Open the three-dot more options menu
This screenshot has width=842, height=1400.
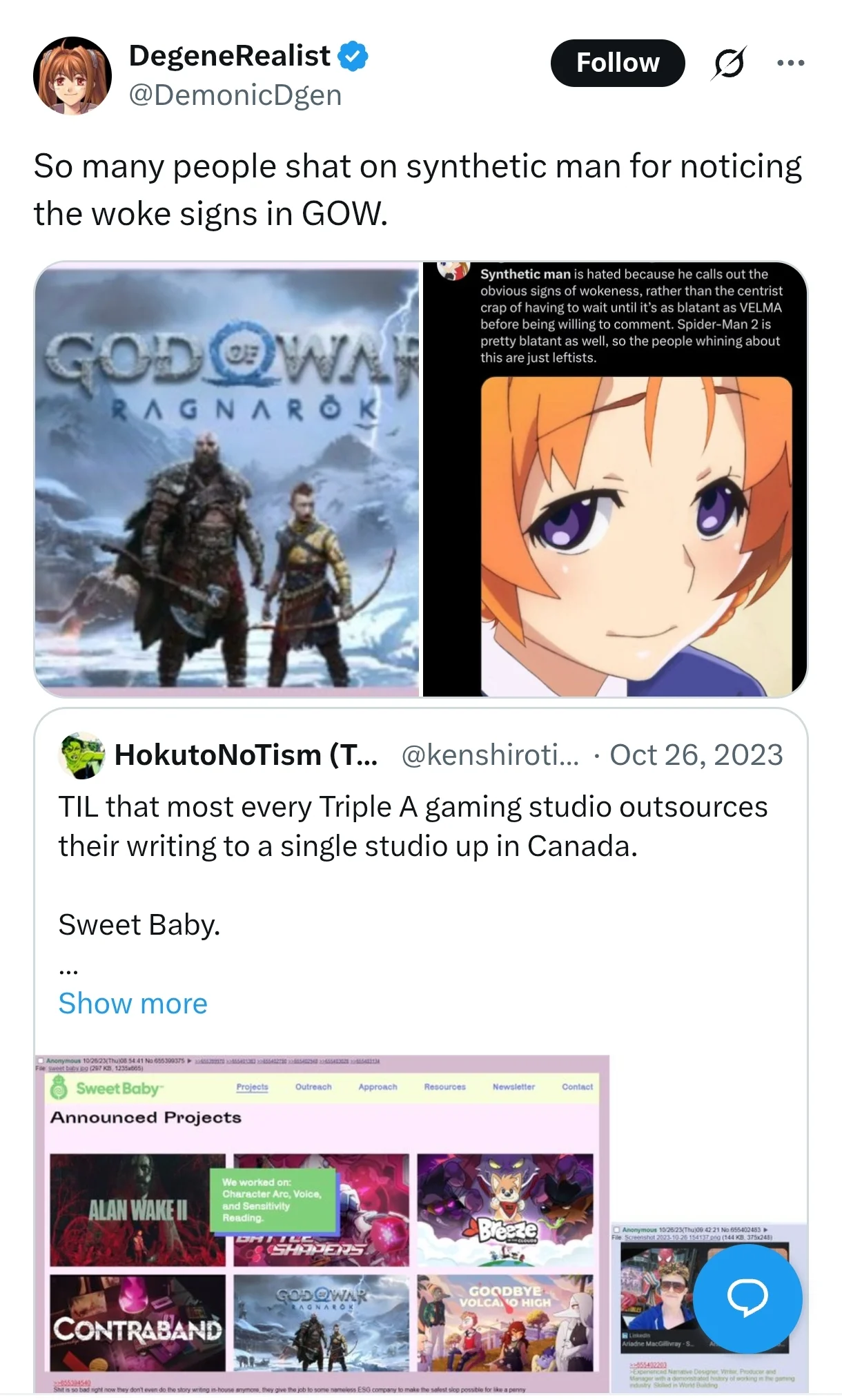(x=790, y=63)
